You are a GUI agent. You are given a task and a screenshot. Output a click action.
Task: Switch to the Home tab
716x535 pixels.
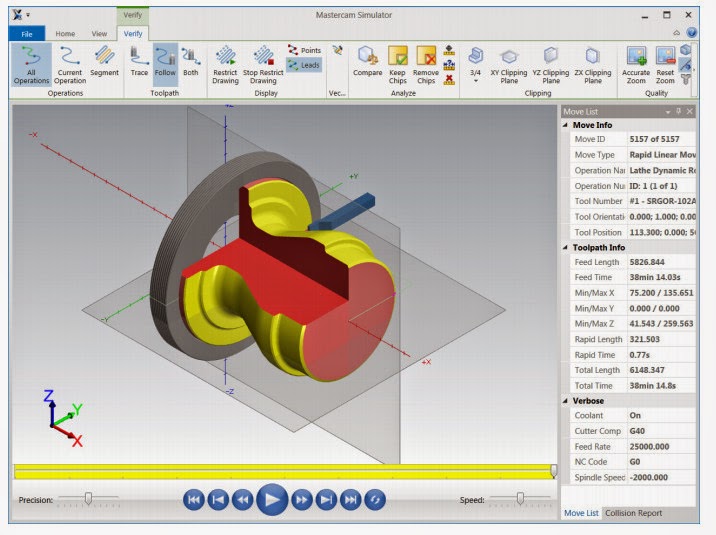coord(65,34)
